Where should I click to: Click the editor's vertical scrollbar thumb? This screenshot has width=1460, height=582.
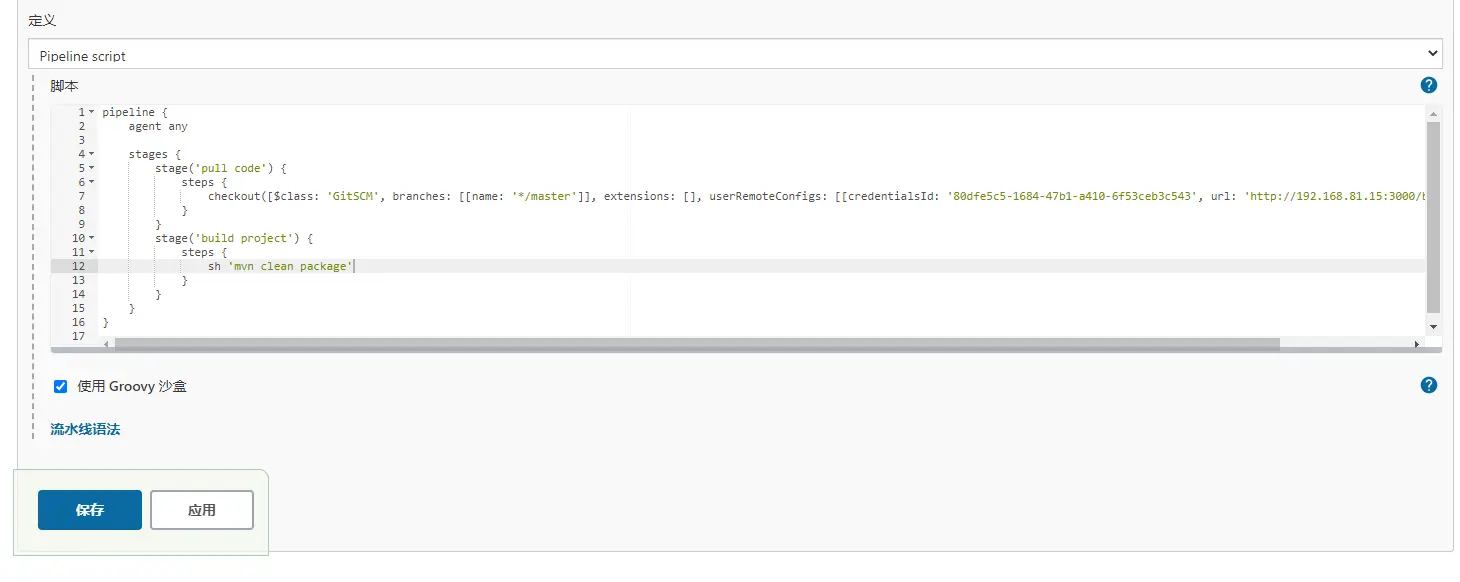(1433, 216)
